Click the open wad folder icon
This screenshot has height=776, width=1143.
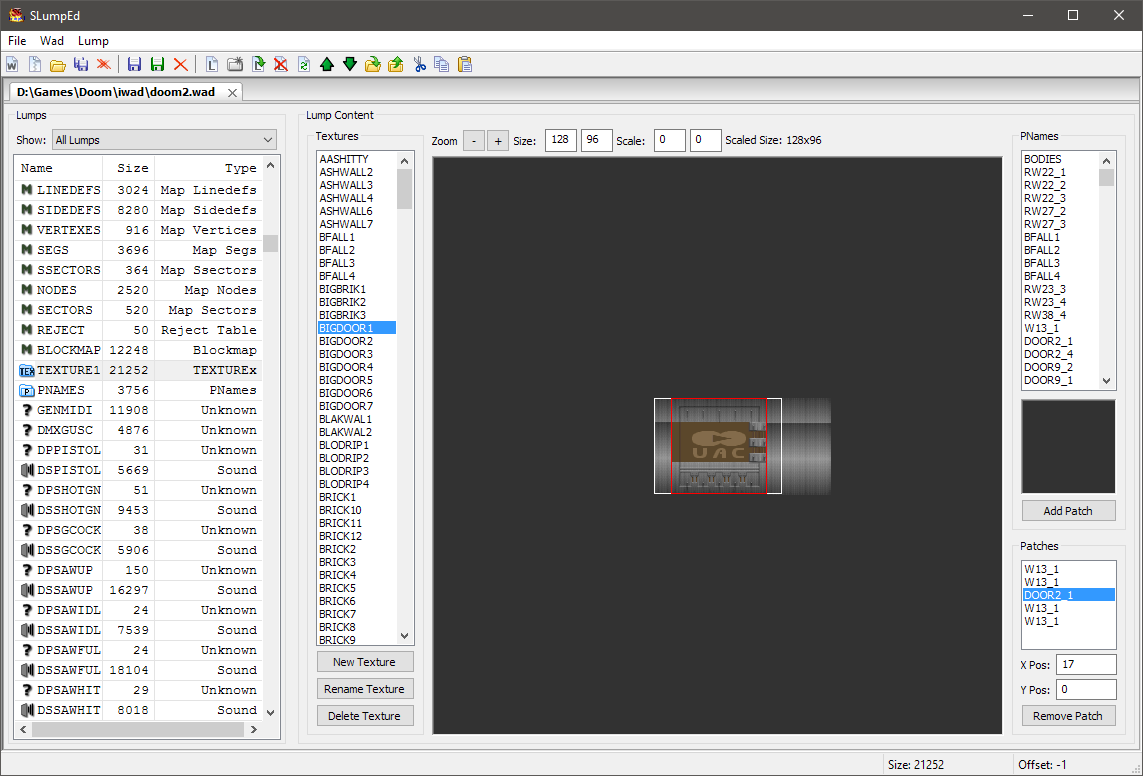click(58, 64)
